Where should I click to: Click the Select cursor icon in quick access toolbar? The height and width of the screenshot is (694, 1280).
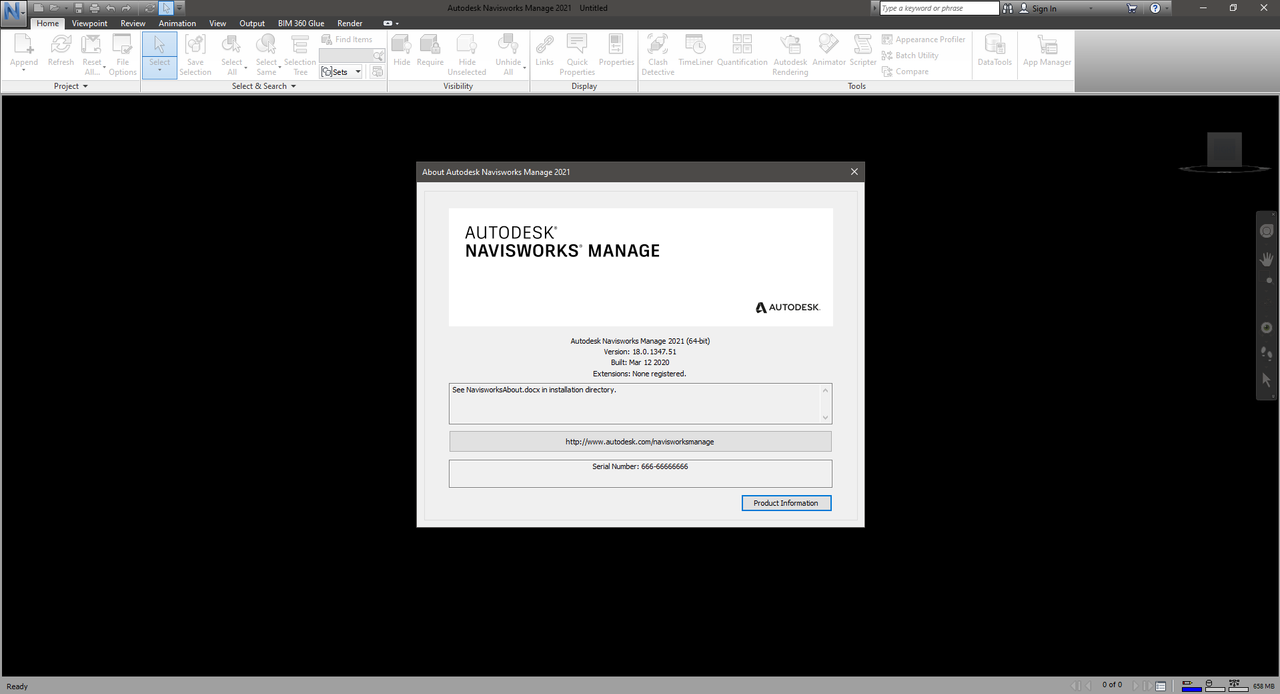click(x=166, y=8)
